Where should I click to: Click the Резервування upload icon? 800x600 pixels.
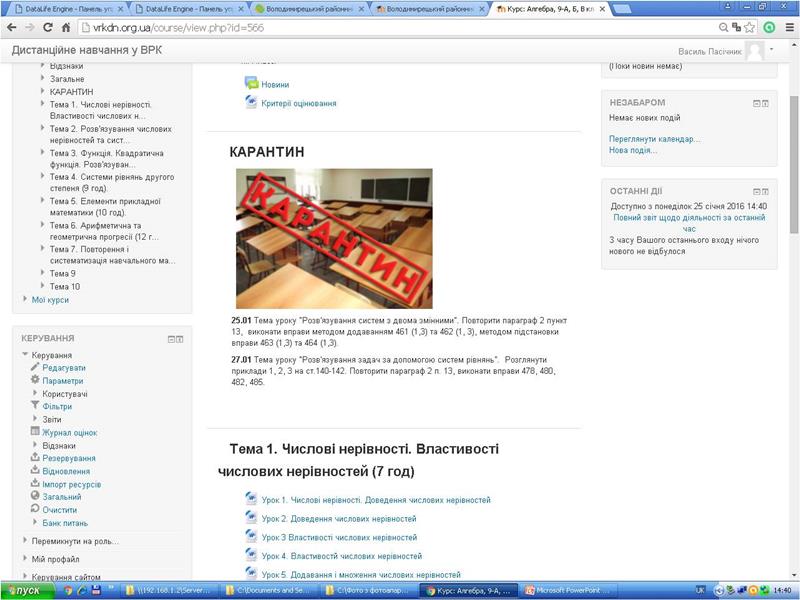pyautogui.click(x=35, y=457)
